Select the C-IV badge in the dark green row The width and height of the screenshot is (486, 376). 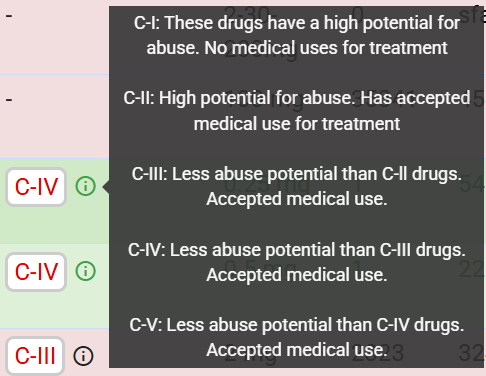pyautogui.click(x=36, y=187)
